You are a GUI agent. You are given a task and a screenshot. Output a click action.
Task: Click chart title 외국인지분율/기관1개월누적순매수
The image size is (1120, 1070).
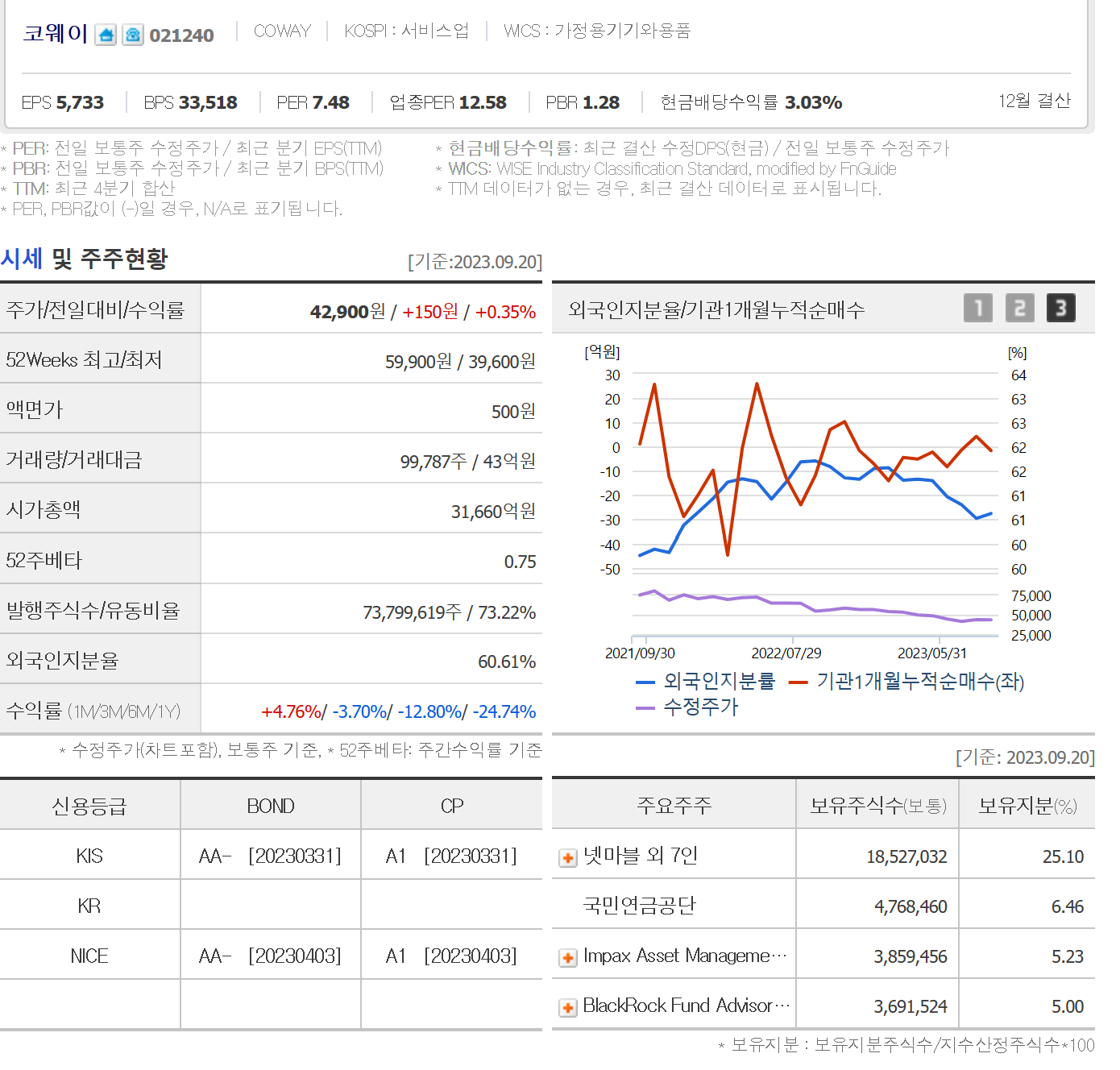pyautogui.click(x=716, y=309)
